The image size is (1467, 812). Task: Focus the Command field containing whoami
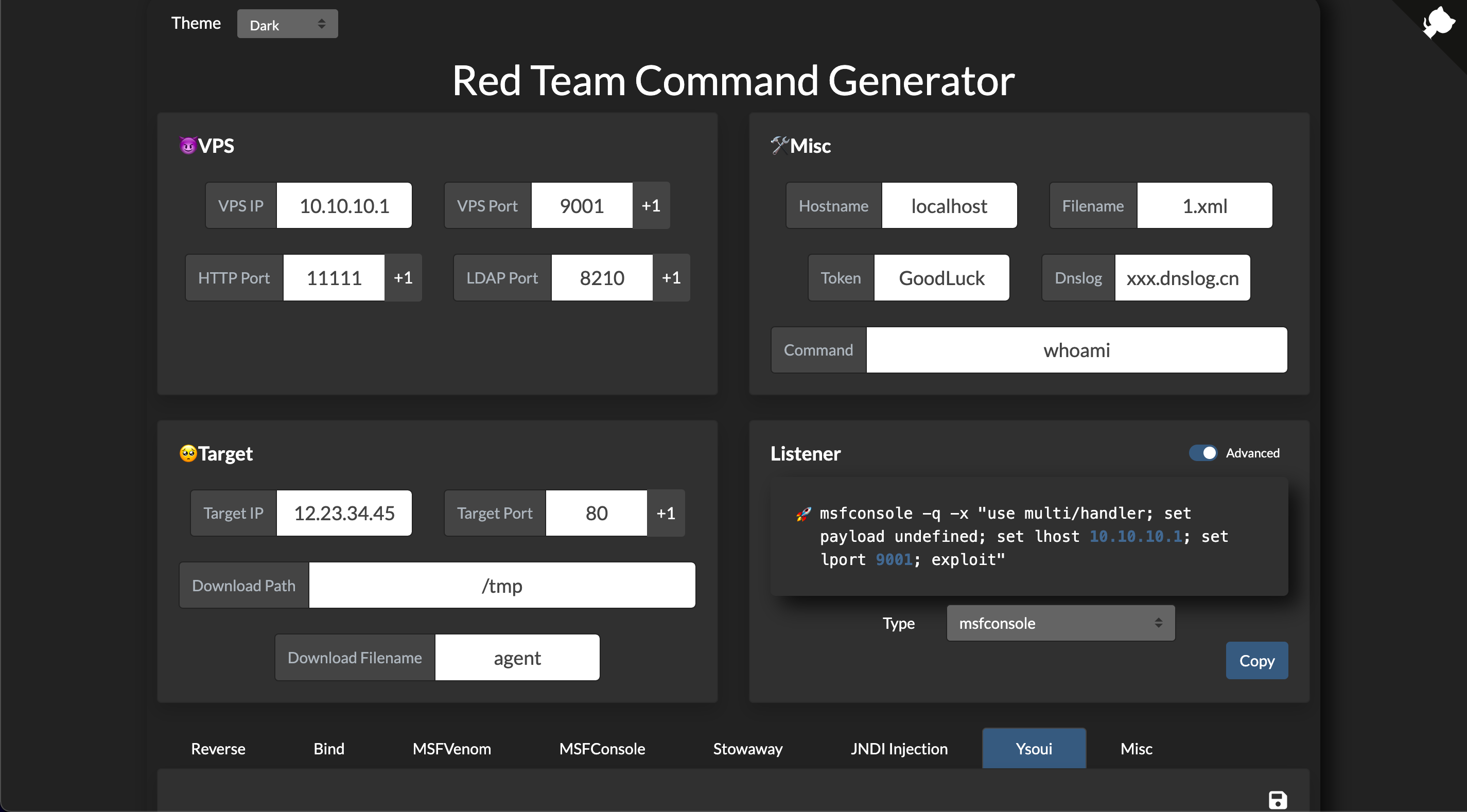(x=1076, y=349)
